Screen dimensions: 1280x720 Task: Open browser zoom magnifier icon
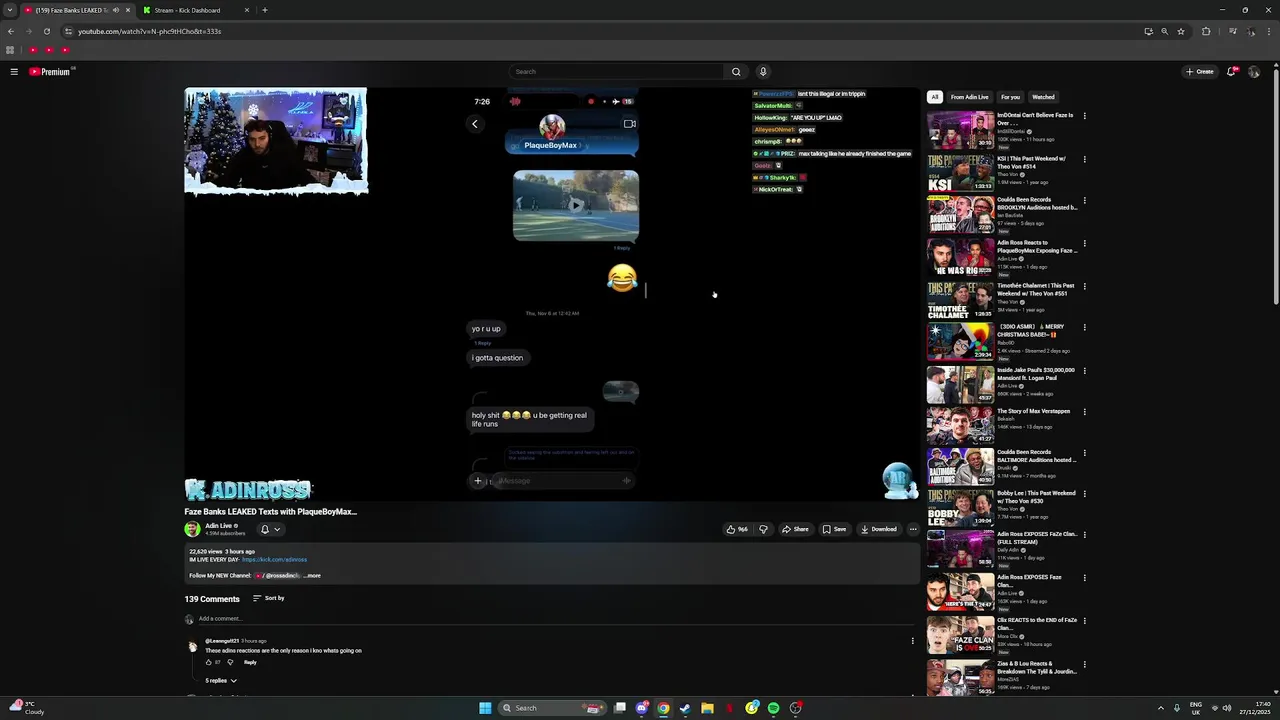pos(1164,31)
